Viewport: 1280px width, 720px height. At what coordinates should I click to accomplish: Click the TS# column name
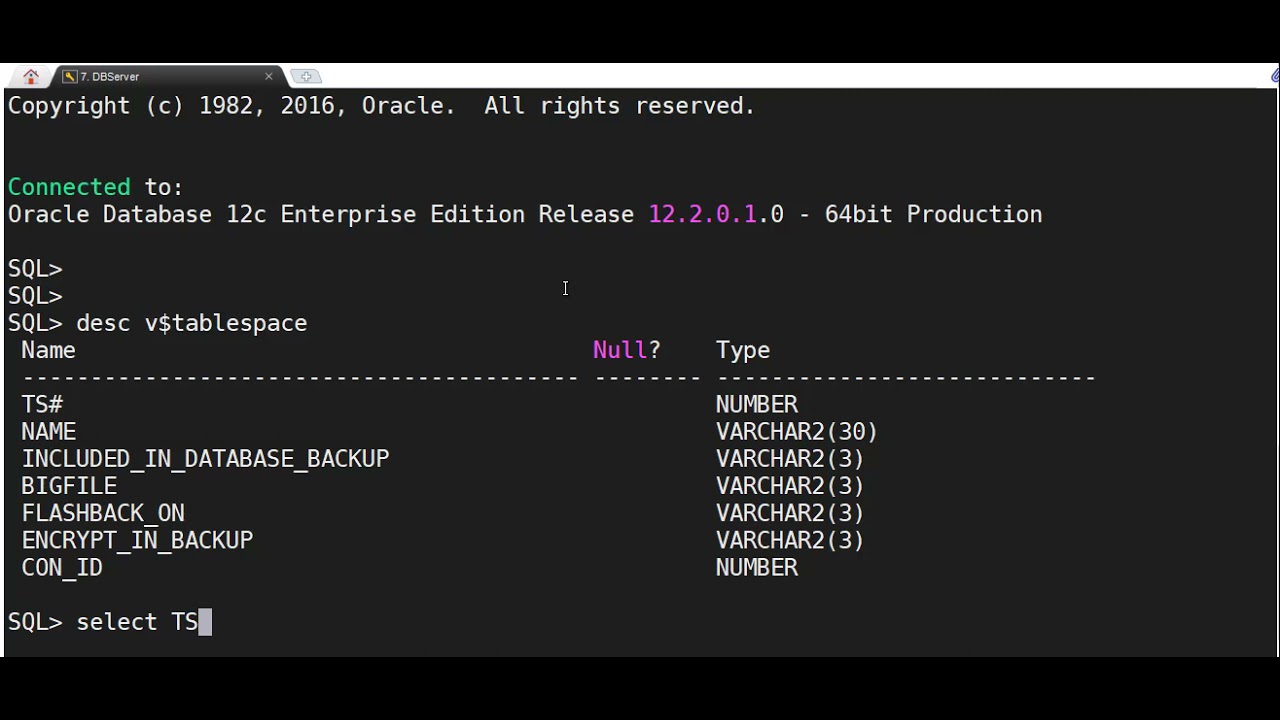pyautogui.click(x=42, y=404)
